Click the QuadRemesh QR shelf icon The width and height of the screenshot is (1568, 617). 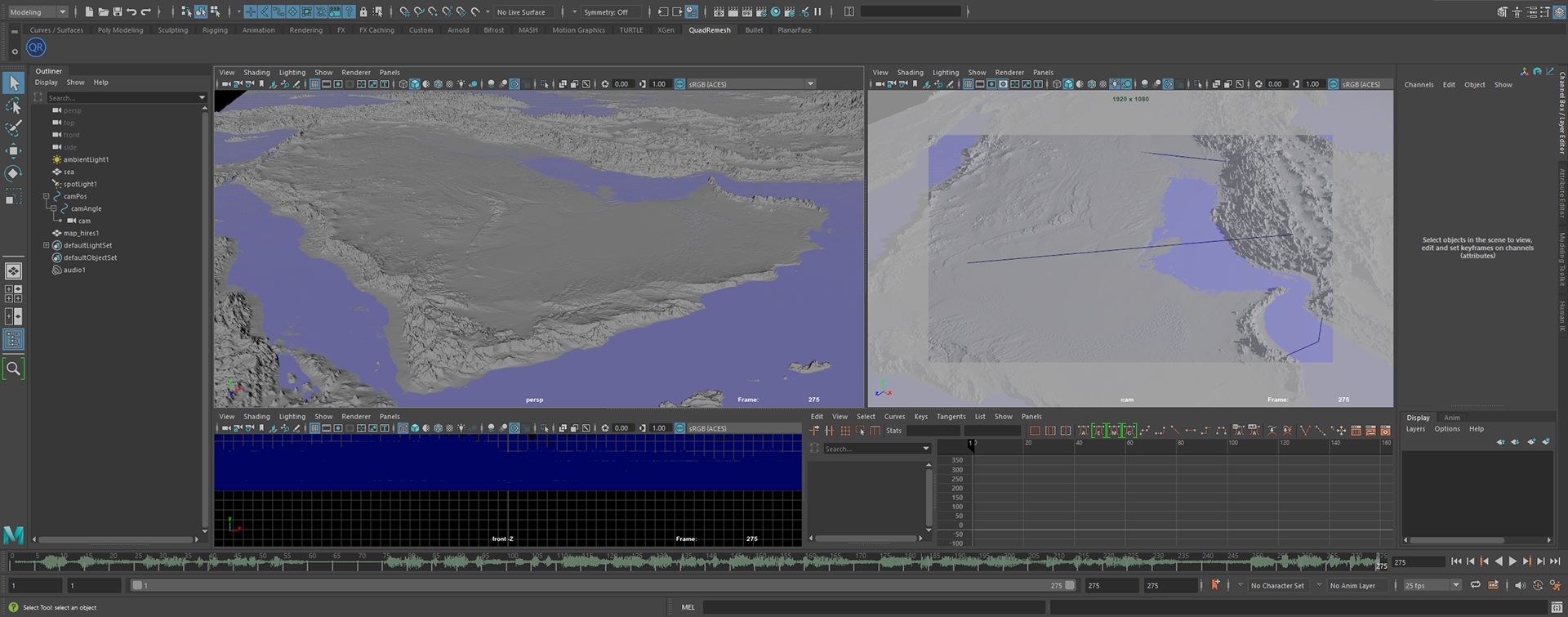tap(36, 47)
